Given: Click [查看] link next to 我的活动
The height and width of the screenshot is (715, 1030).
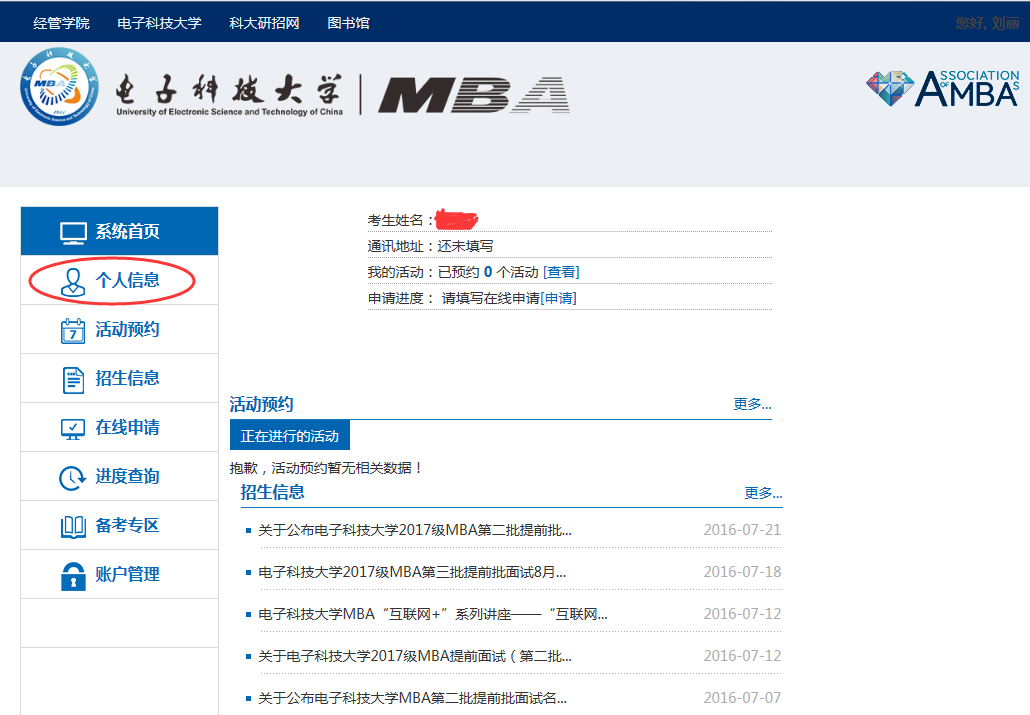Looking at the screenshot, I should (x=561, y=272).
